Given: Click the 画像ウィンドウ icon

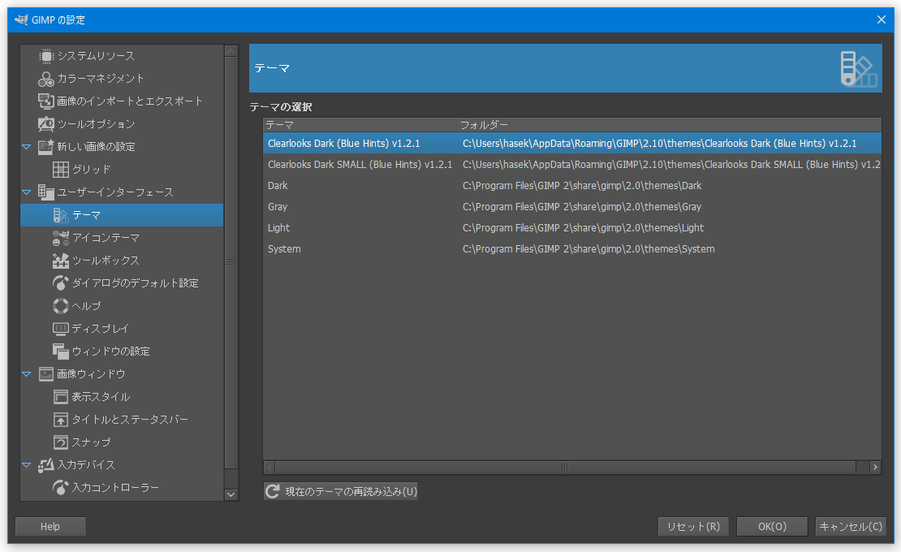Looking at the screenshot, I should click(x=46, y=374).
